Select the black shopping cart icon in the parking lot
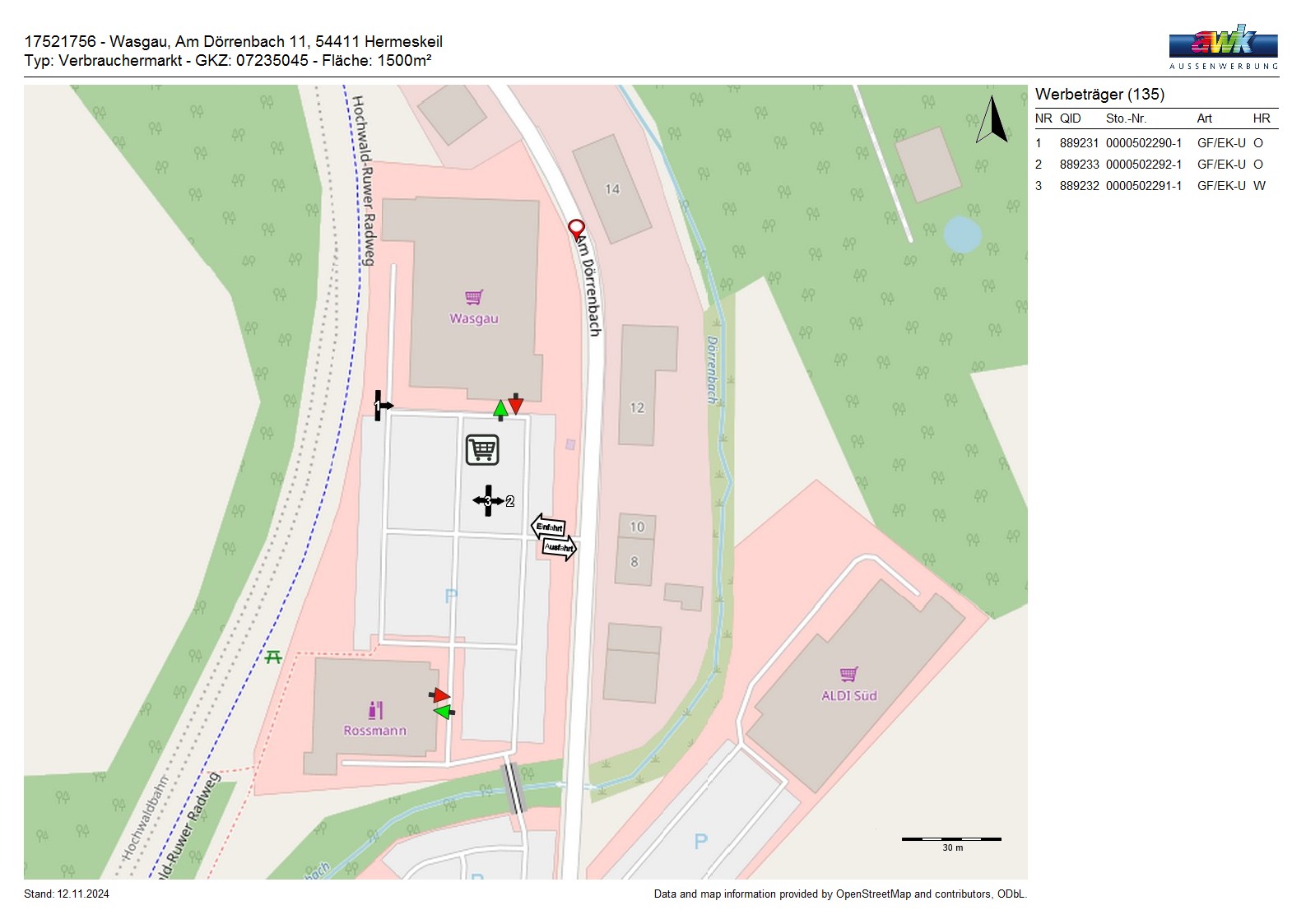The height and width of the screenshot is (924, 1306). click(x=482, y=450)
